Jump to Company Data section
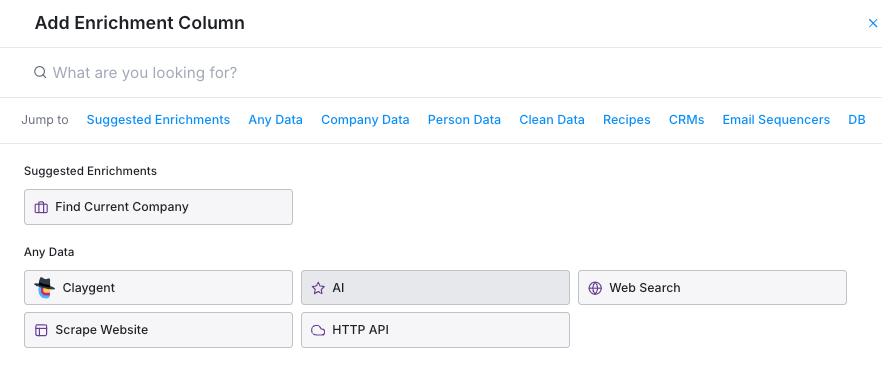The height and width of the screenshot is (370, 882). click(x=365, y=120)
